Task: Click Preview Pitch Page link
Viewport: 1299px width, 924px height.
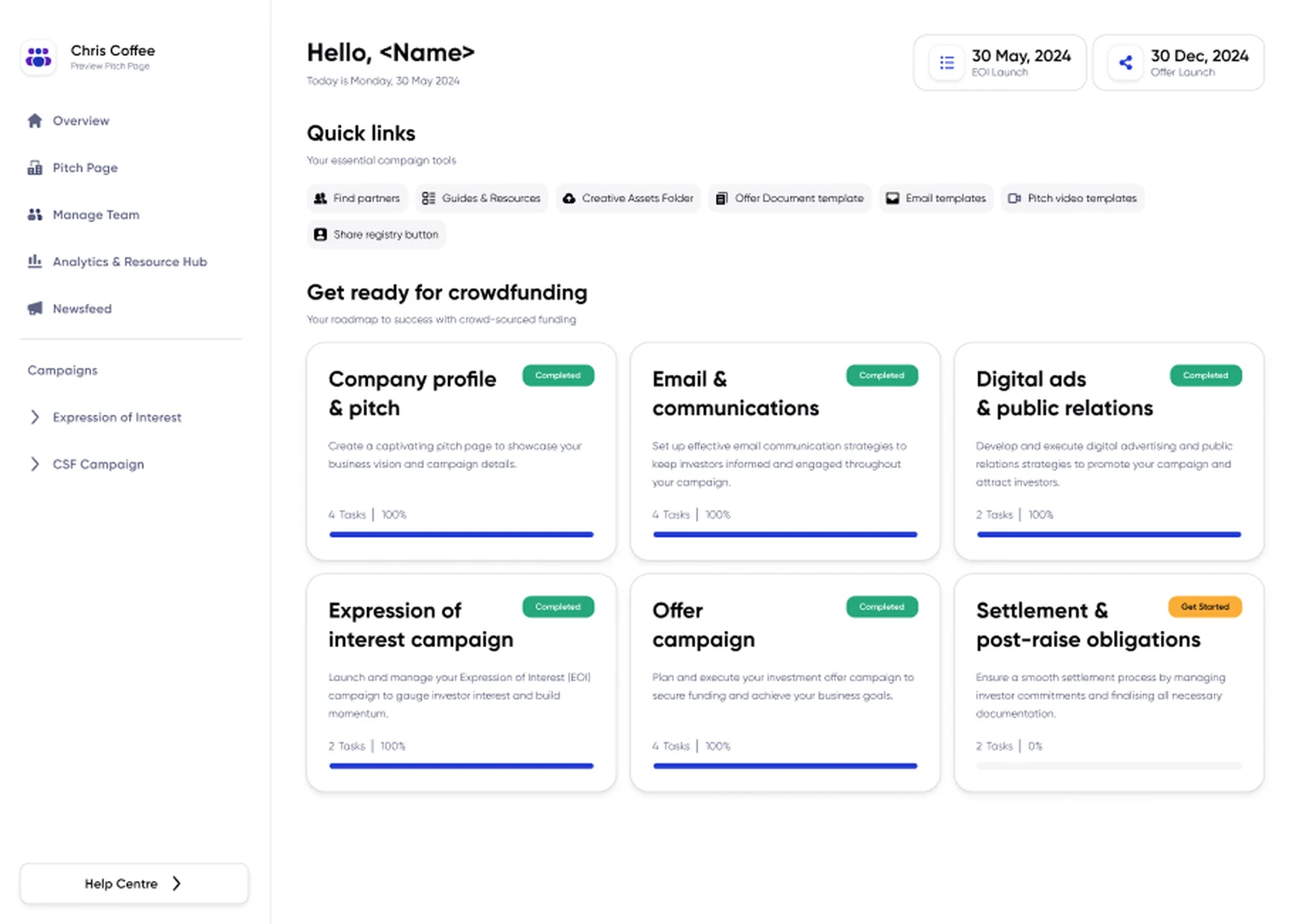Action: tap(110, 67)
